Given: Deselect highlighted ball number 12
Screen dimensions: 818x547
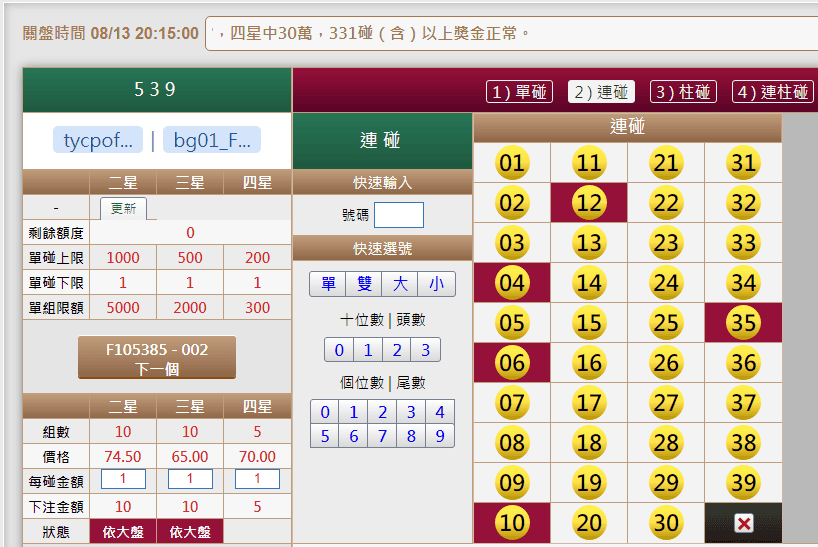Looking at the screenshot, I should tap(589, 203).
